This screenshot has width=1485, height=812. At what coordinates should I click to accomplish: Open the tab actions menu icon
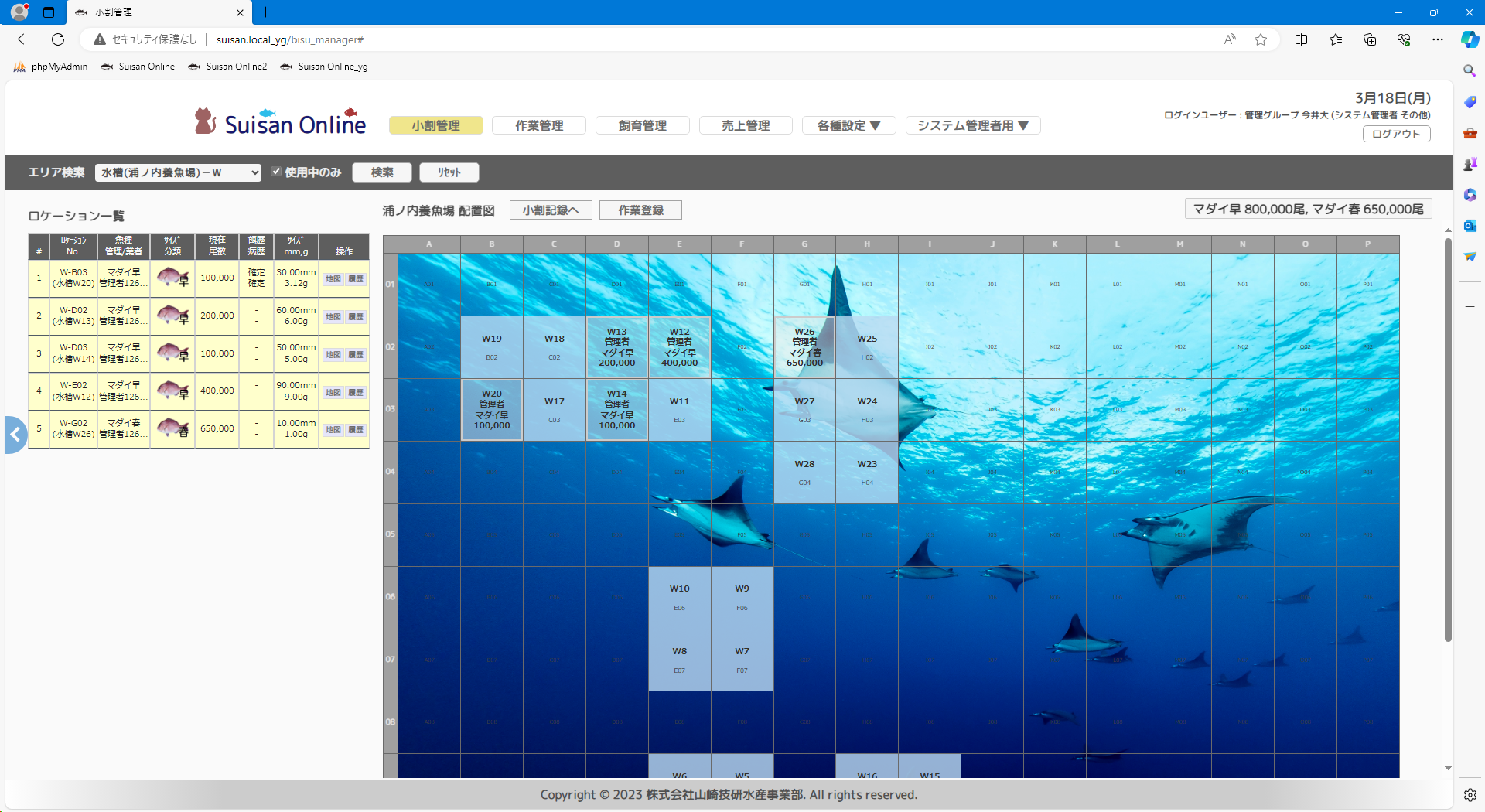[49, 12]
